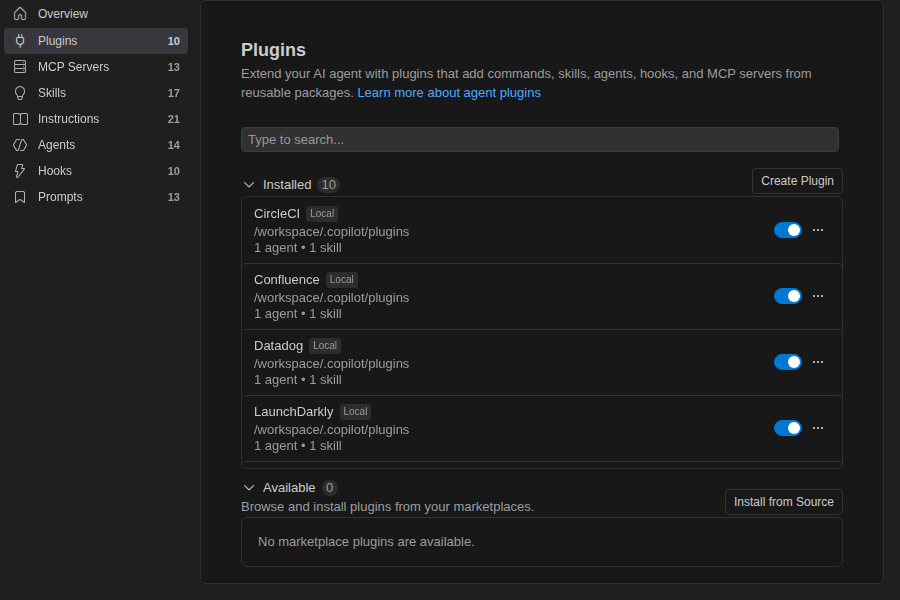This screenshot has width=900, height=600.
Task: Click the Local badge next to Datadog
Action: 325,346
